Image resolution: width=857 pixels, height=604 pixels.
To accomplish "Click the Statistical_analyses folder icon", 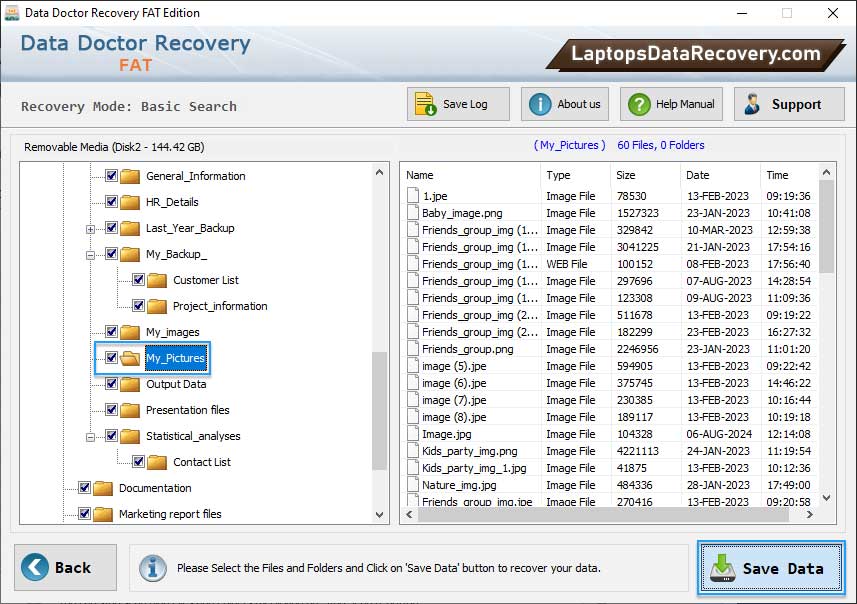I will point(130,436).
